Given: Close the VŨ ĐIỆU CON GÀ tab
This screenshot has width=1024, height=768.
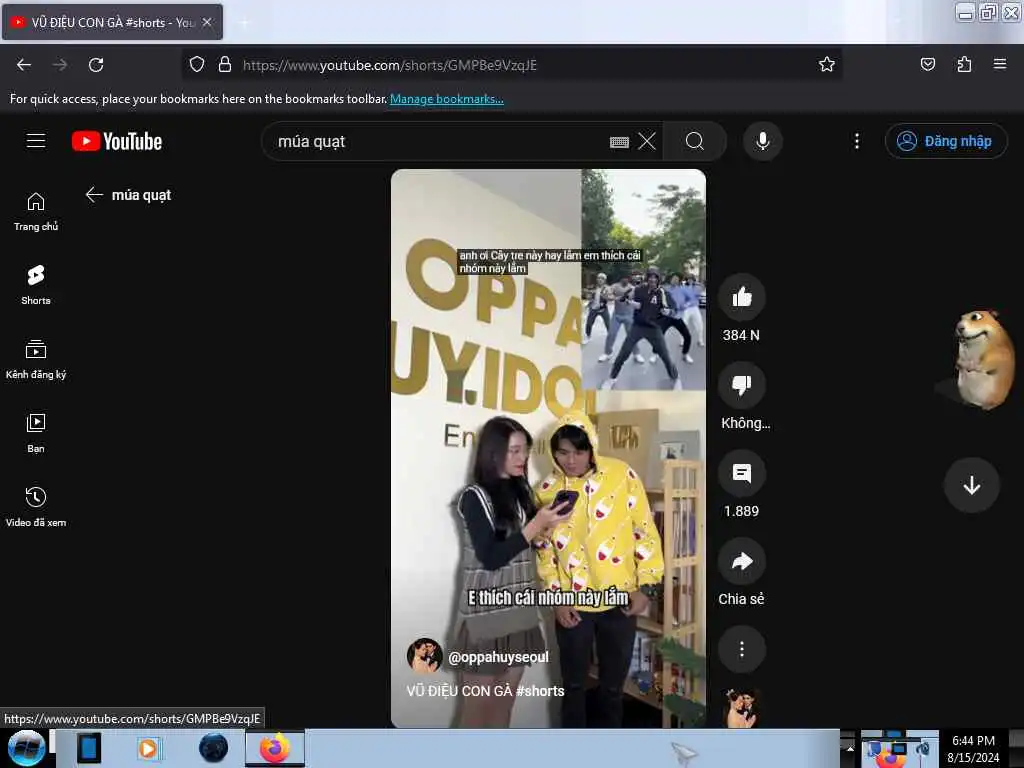Looking at the screenshot, I should (x=207, y=22).
